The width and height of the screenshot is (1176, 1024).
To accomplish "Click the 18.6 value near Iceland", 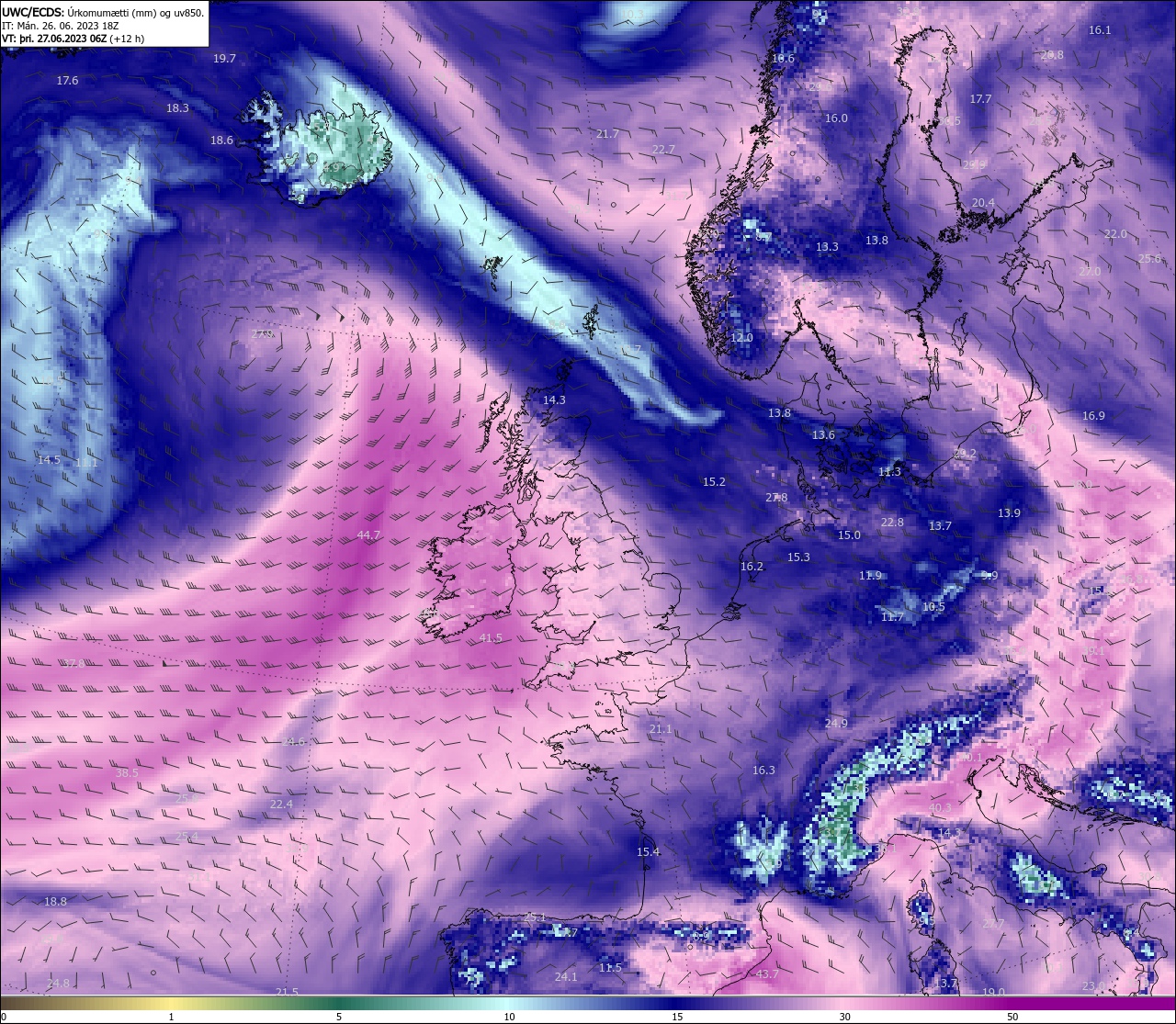I will (x=221, y=141).
